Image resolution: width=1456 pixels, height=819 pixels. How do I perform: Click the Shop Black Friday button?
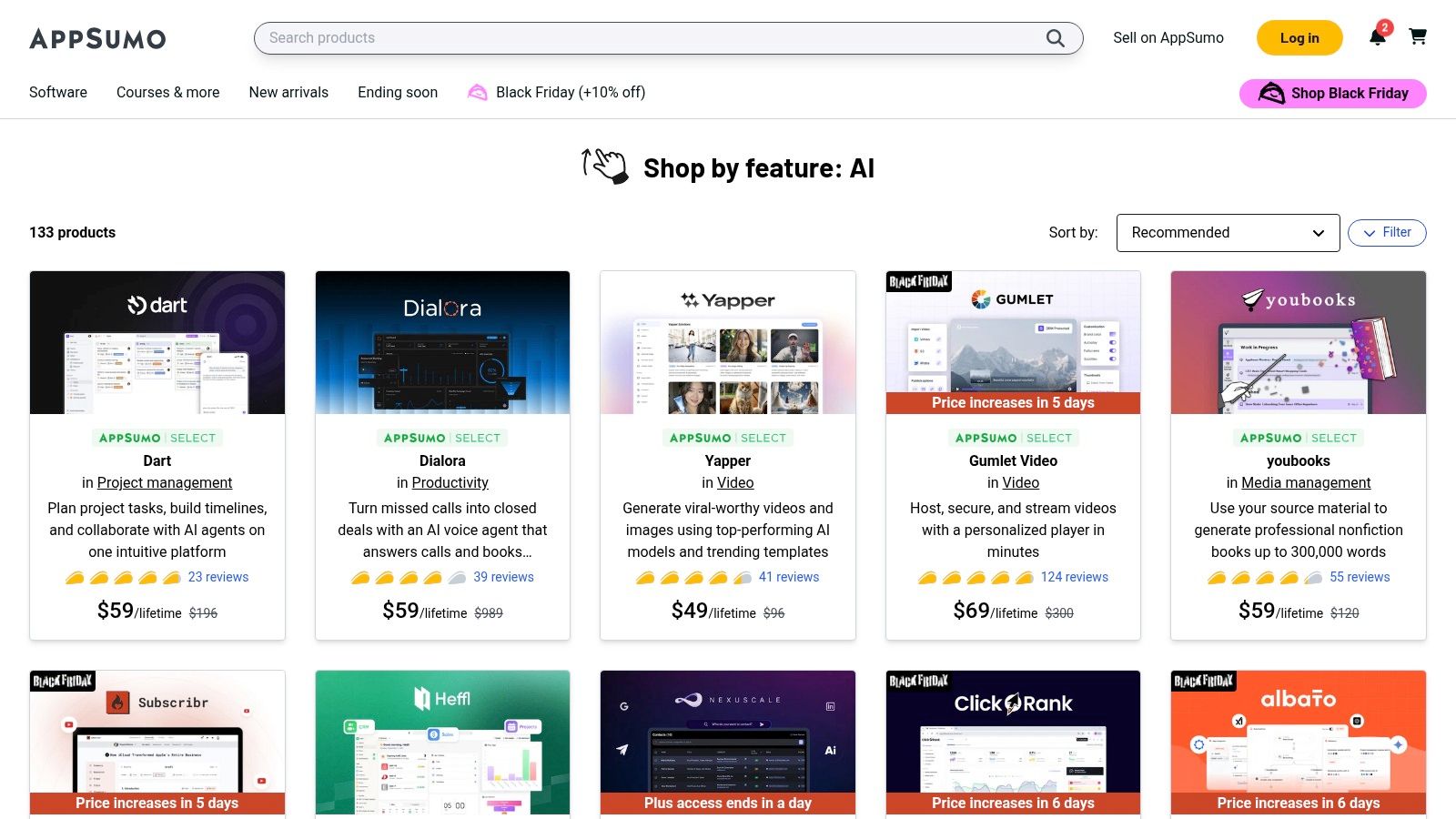1332,93
